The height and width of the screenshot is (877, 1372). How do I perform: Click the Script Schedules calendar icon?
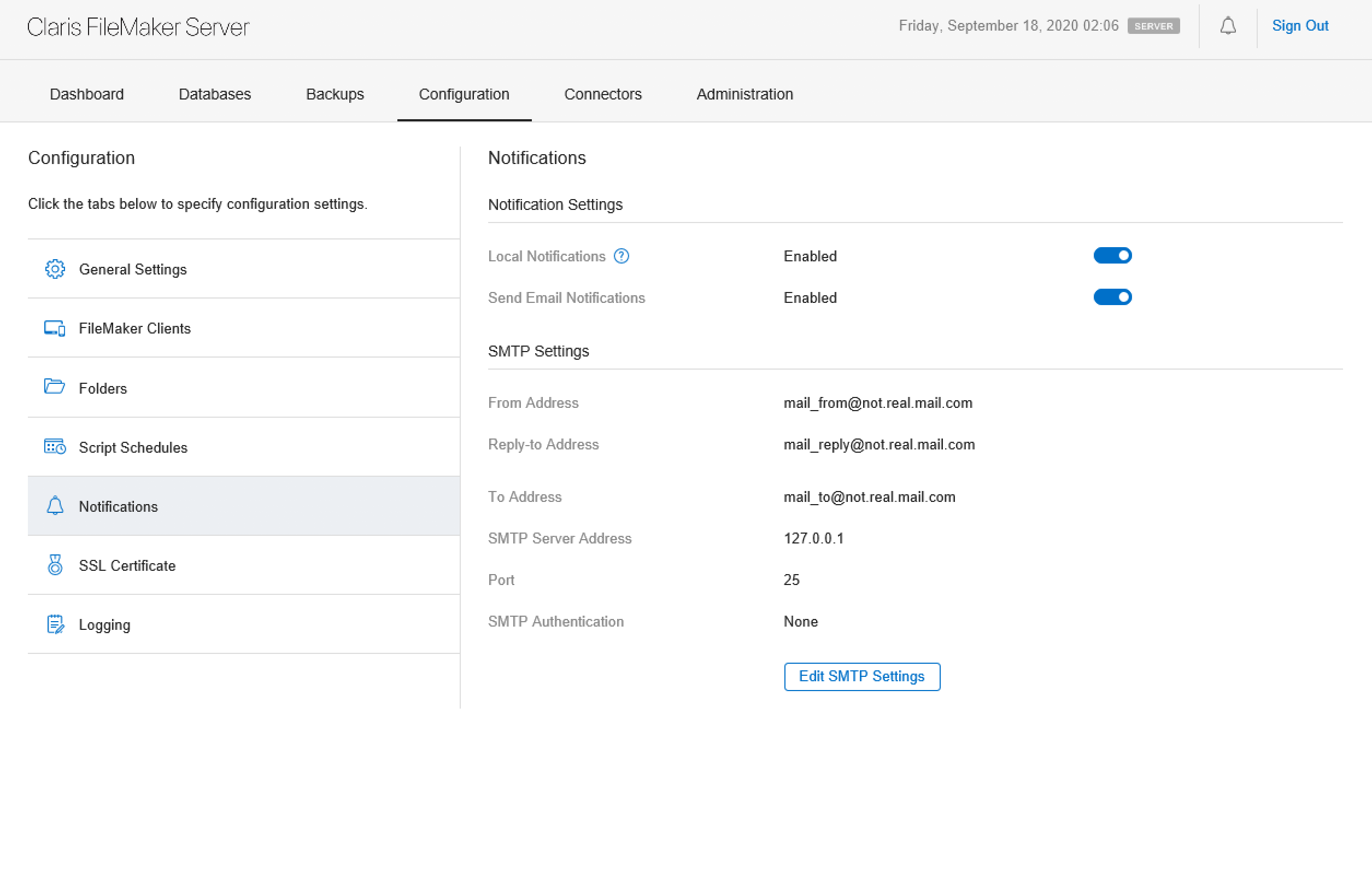pyautogui.click(x=55, y=447)
